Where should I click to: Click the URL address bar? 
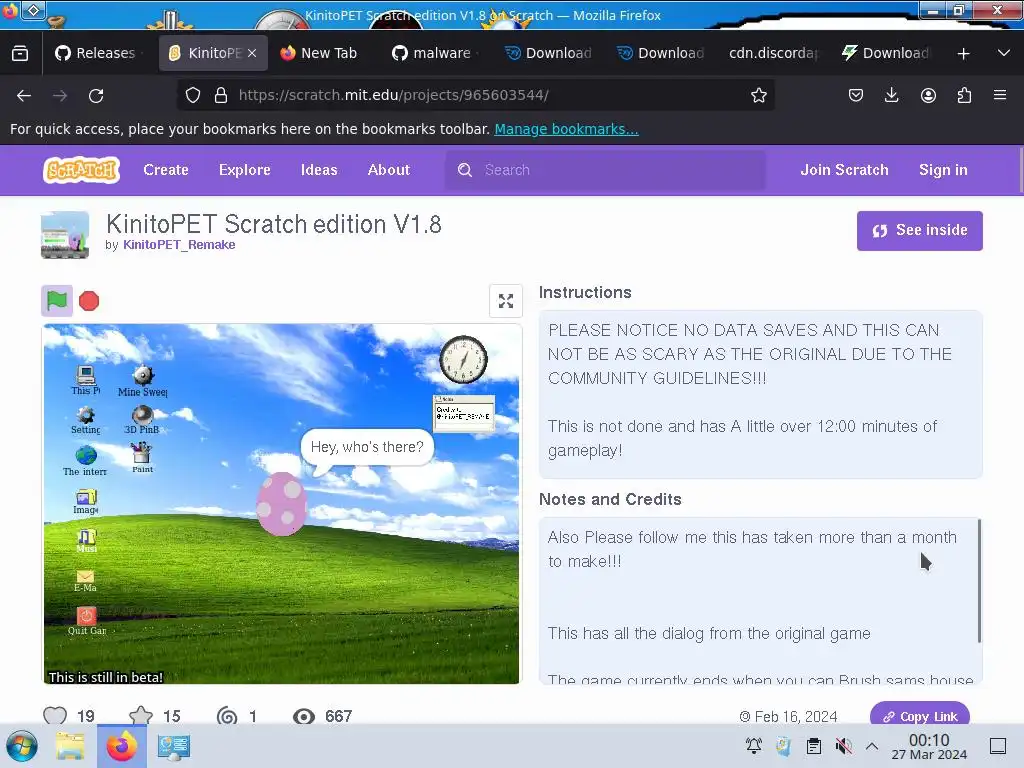click(x=477, y=95)
